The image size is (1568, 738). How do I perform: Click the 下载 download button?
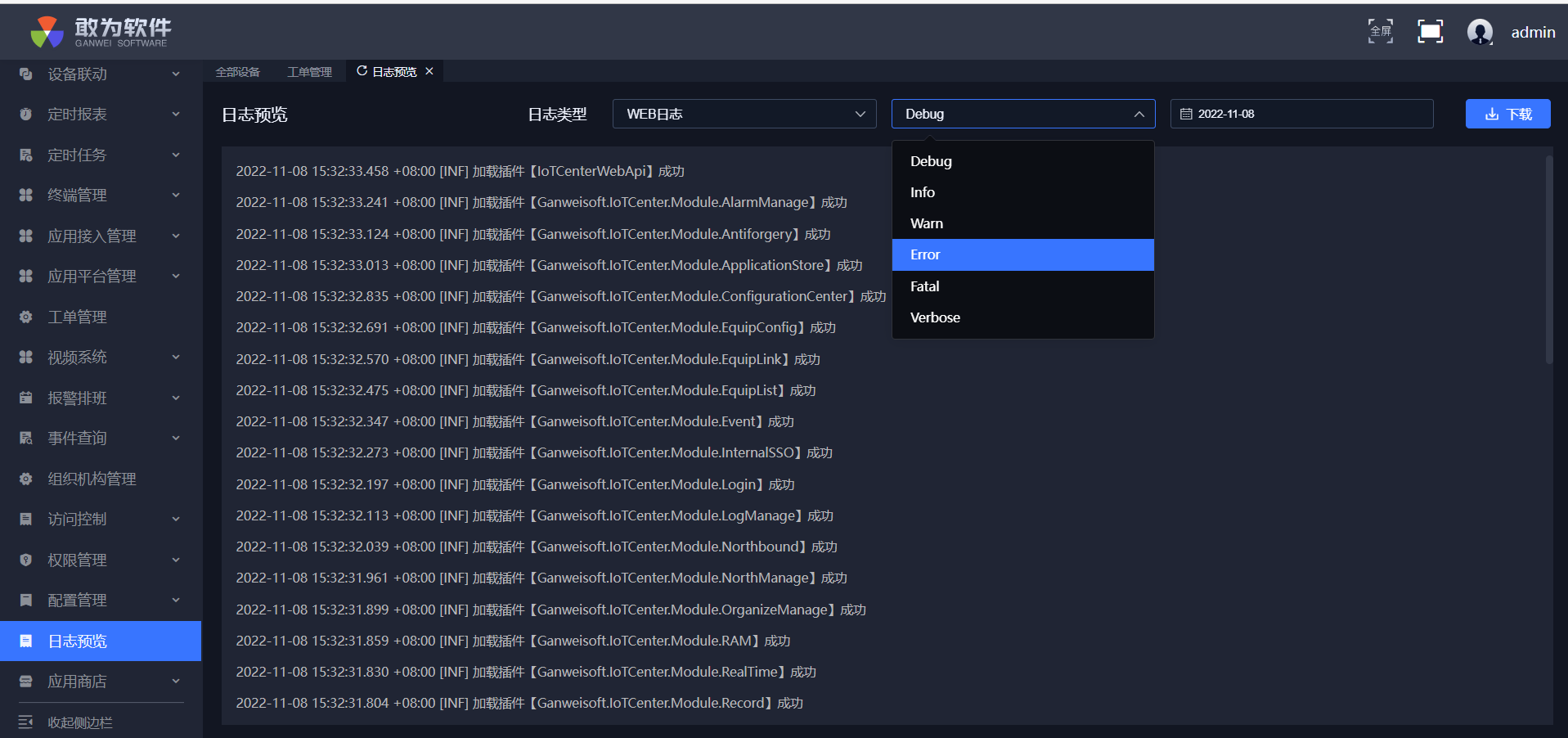[x=1508, y=114]
